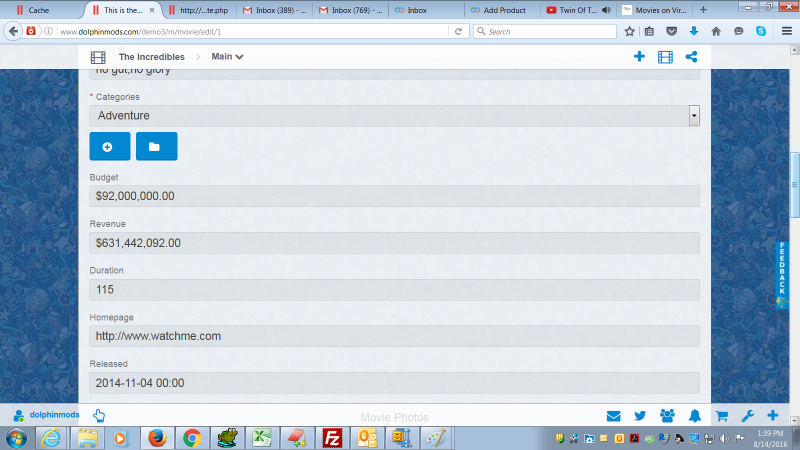This screenshot has height=450, width=800.
Task: Open The Incredibles breadcrumb link
Action: pos(152,57)
